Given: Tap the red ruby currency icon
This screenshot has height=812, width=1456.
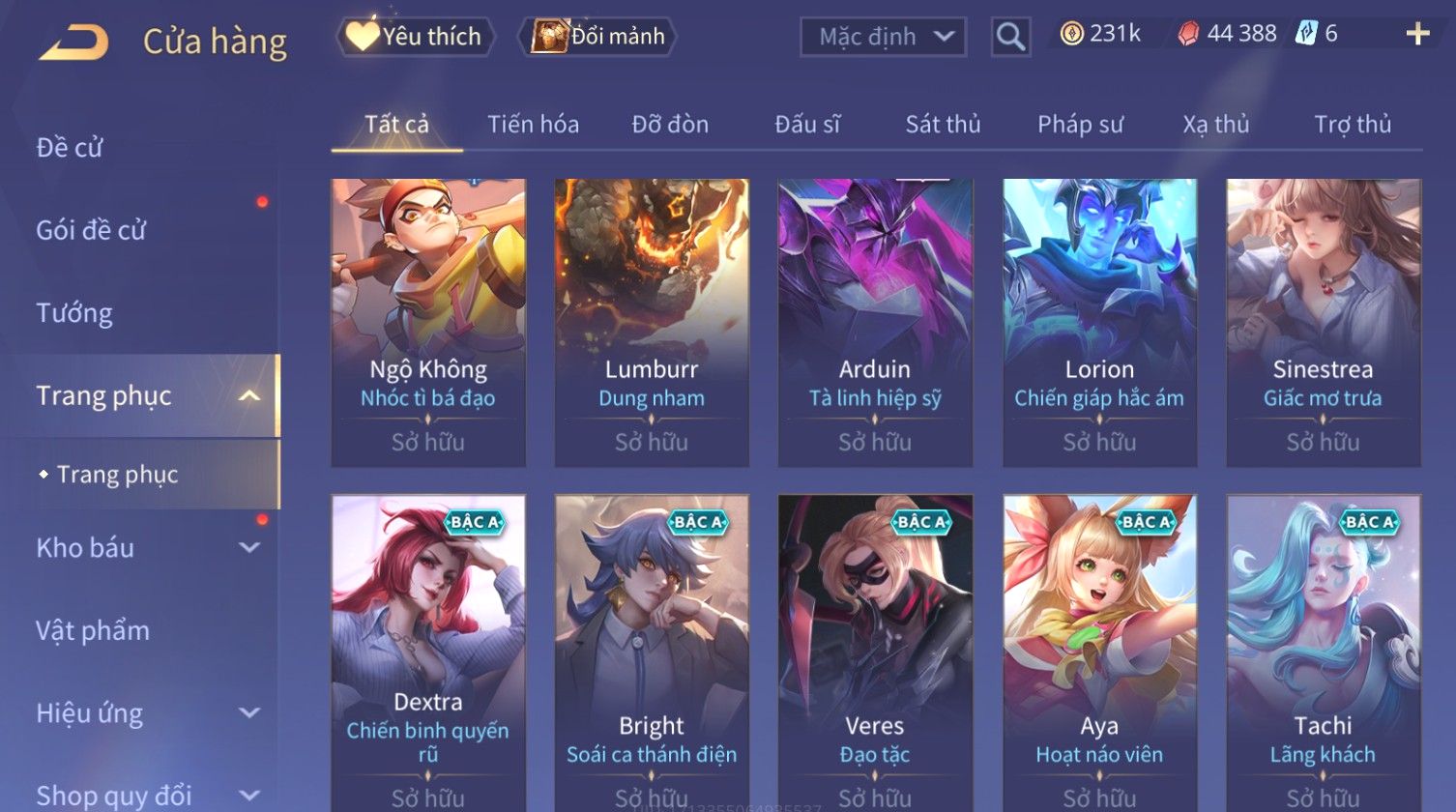Looking at the screenshot, I should [x=1188, y=35].
